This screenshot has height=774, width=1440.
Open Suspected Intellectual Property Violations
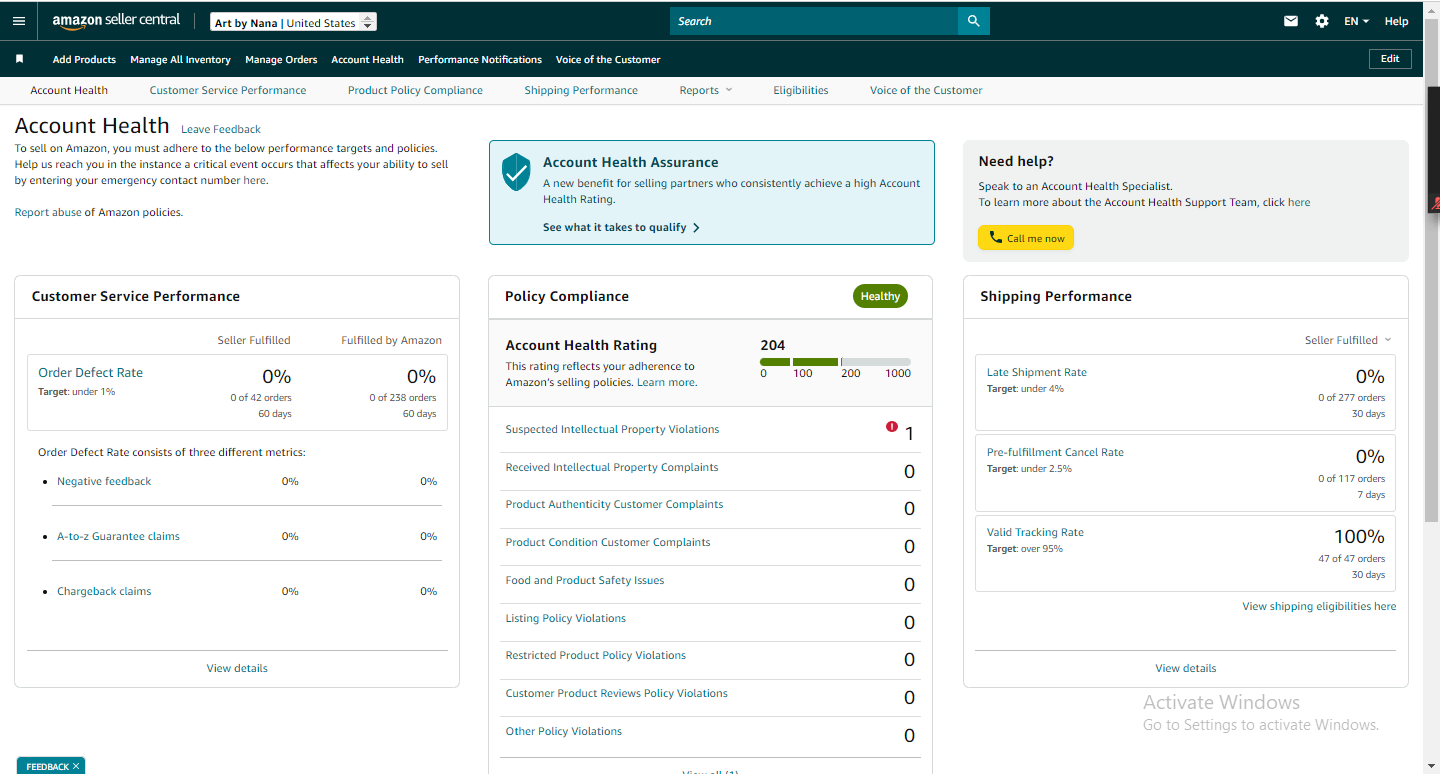point(612,429)
